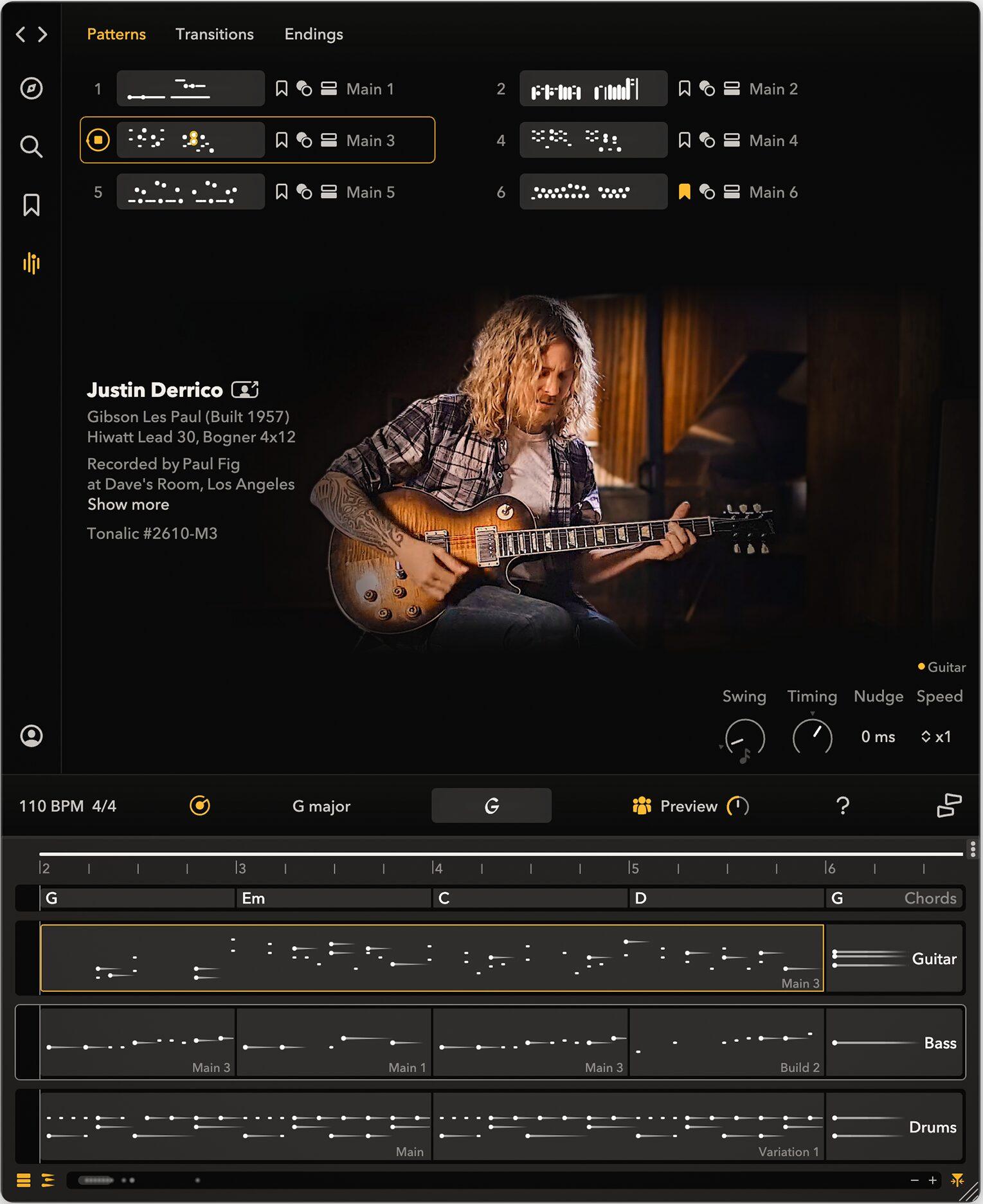The width and height of the screenshot is (983, 1204).
Task: Toggle the bookmark on Main 6 pattern
Action: point(684,192)
